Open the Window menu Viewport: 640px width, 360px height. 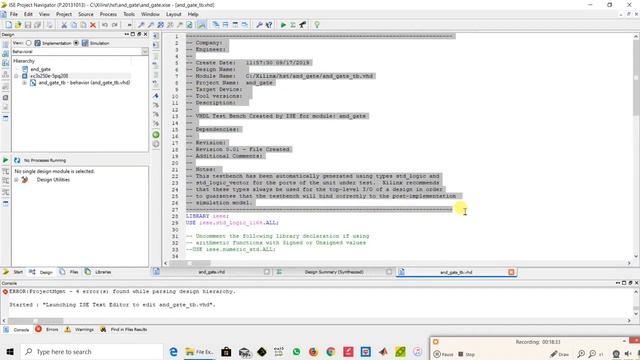(150, 14)
